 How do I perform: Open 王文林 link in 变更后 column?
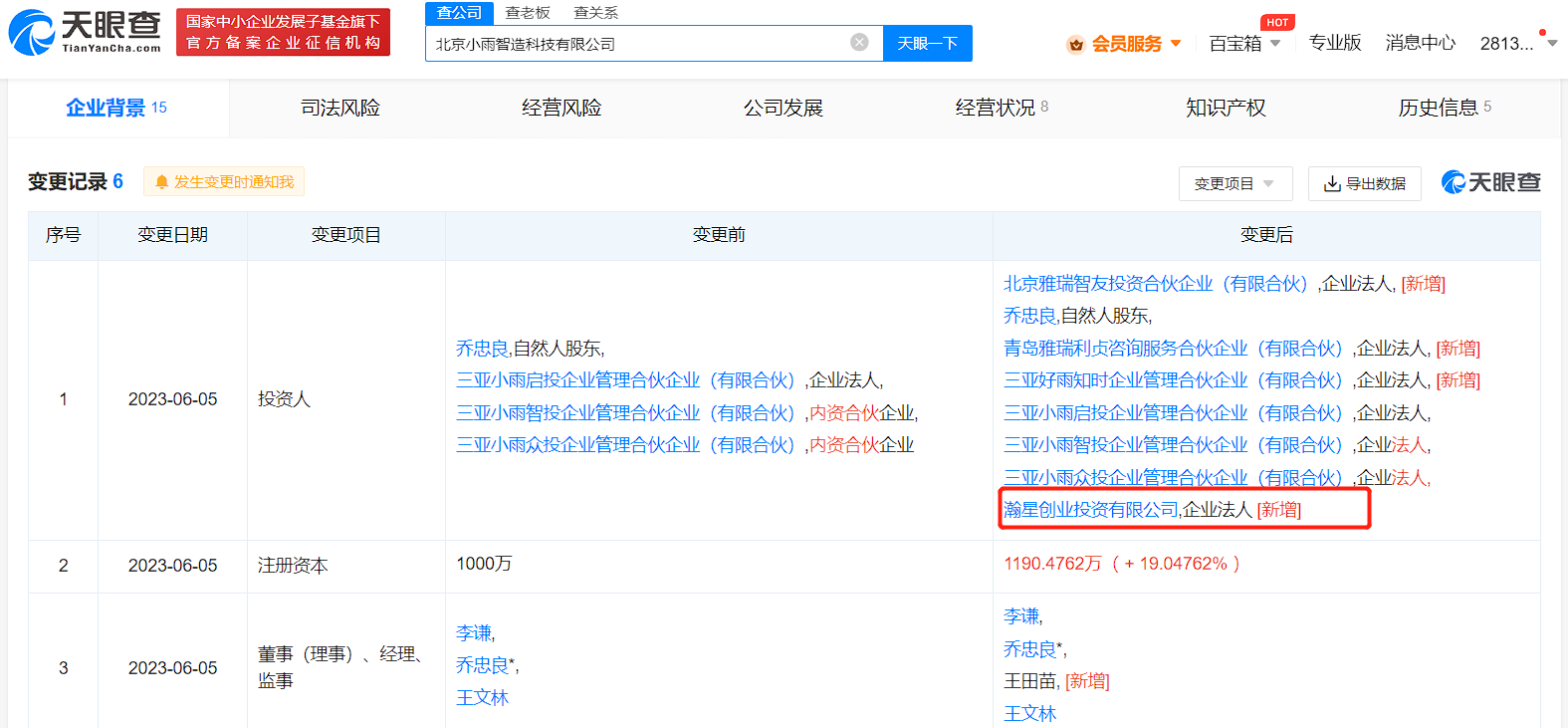1030,714
